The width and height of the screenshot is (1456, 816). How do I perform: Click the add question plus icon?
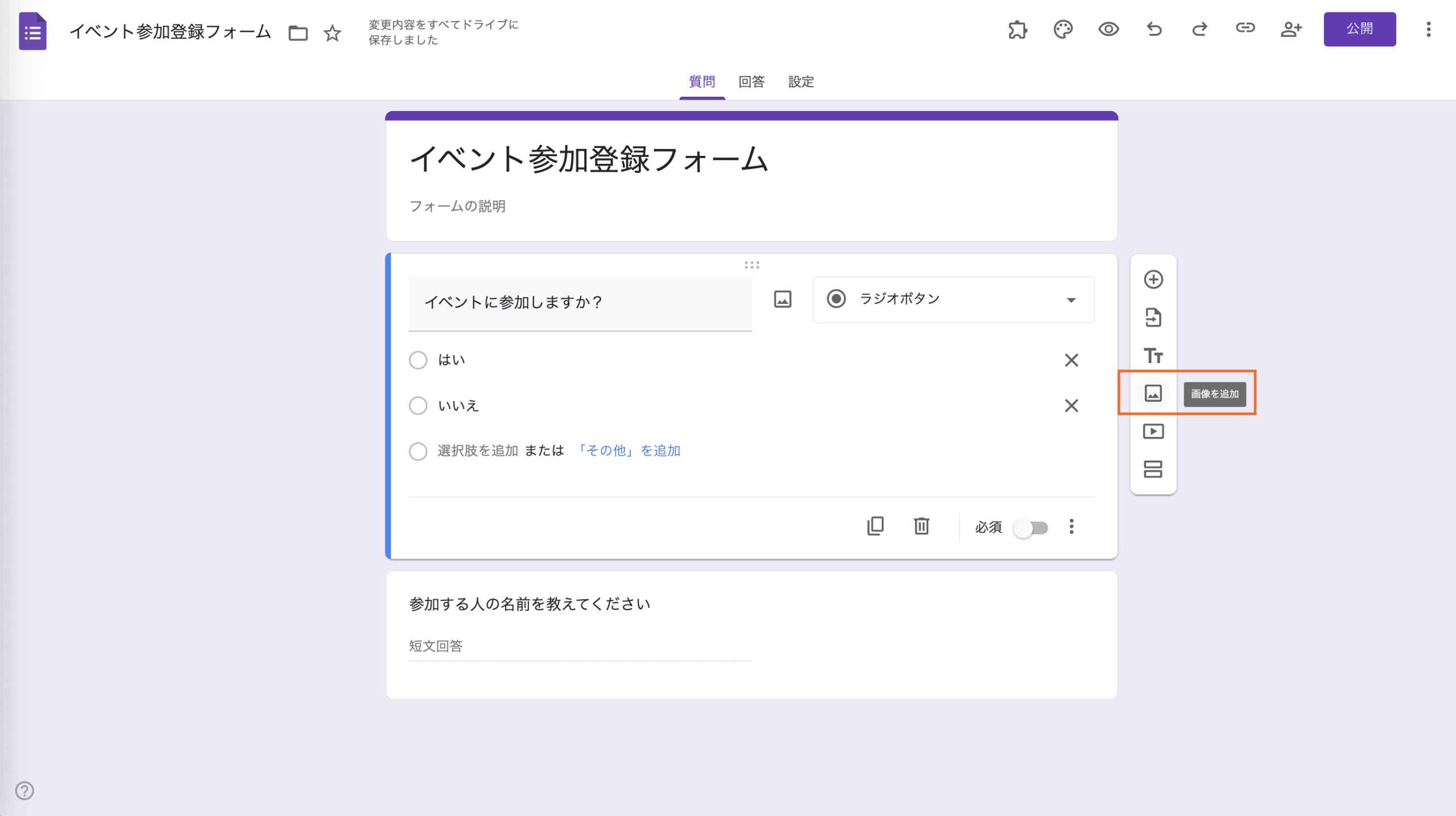[1153, 279]
